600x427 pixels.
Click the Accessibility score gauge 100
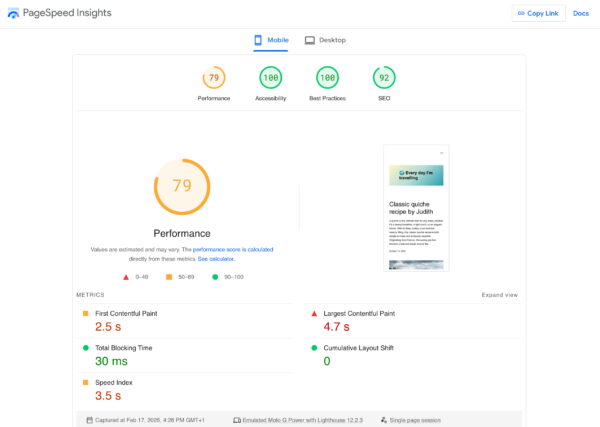click(x=270, y=78)
